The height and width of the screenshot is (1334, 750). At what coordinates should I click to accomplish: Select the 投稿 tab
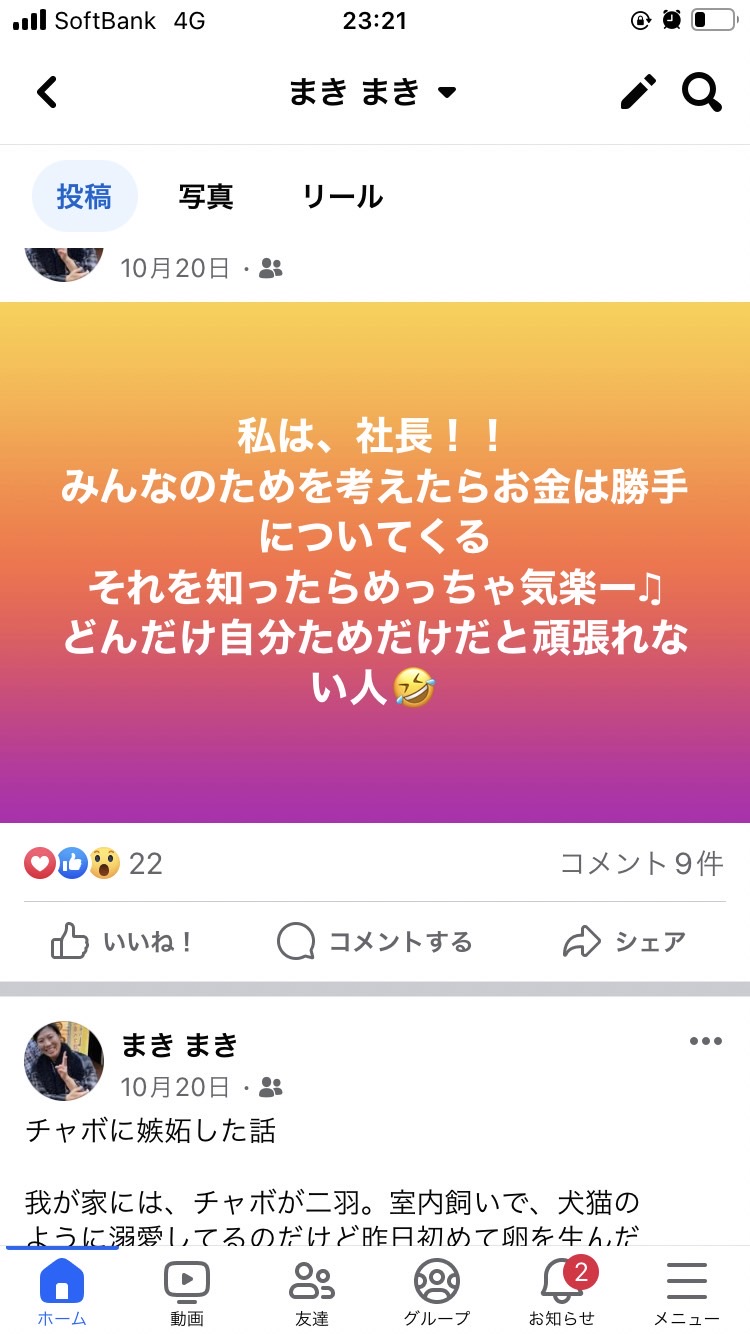84,196
